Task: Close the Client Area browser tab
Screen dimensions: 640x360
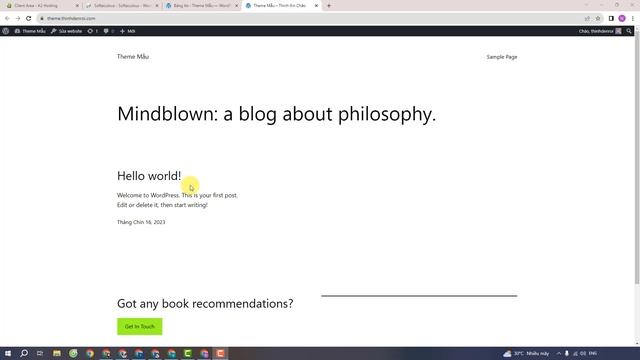Action: point(77,6)
